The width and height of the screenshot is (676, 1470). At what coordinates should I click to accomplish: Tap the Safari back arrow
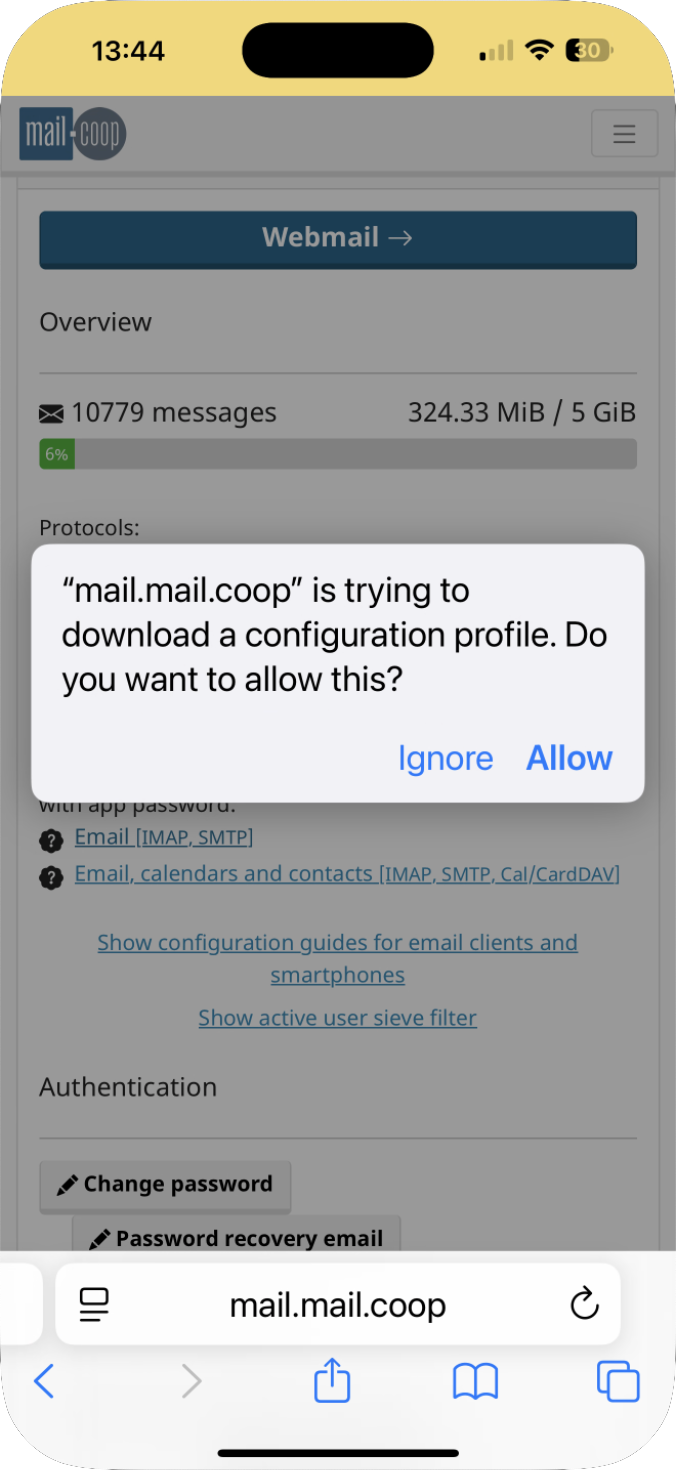44,1382
